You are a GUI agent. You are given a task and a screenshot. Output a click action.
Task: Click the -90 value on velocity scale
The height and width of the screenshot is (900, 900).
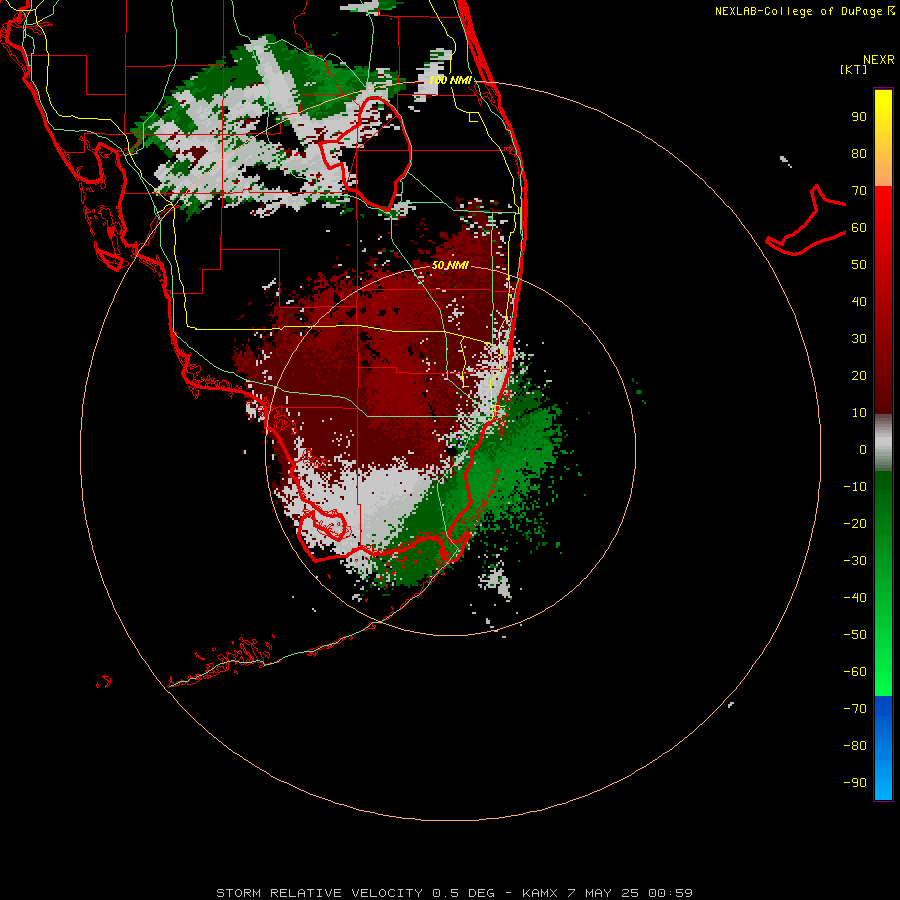[x=855, y=782]
